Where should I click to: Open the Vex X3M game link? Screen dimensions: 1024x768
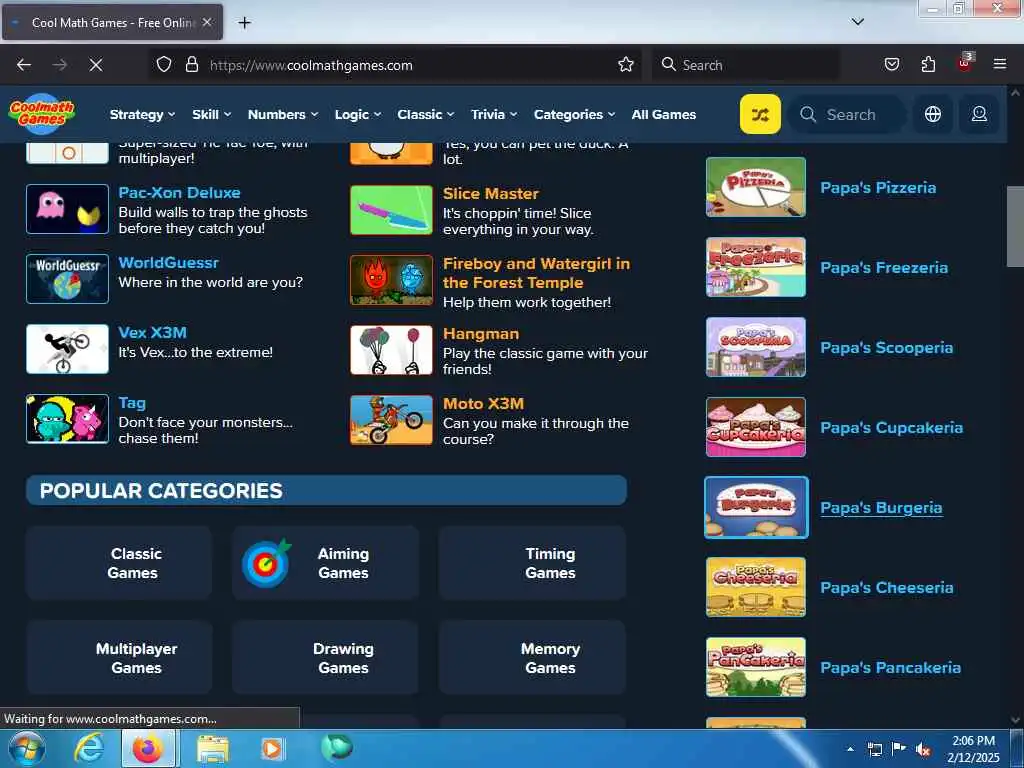pos(152,332)
